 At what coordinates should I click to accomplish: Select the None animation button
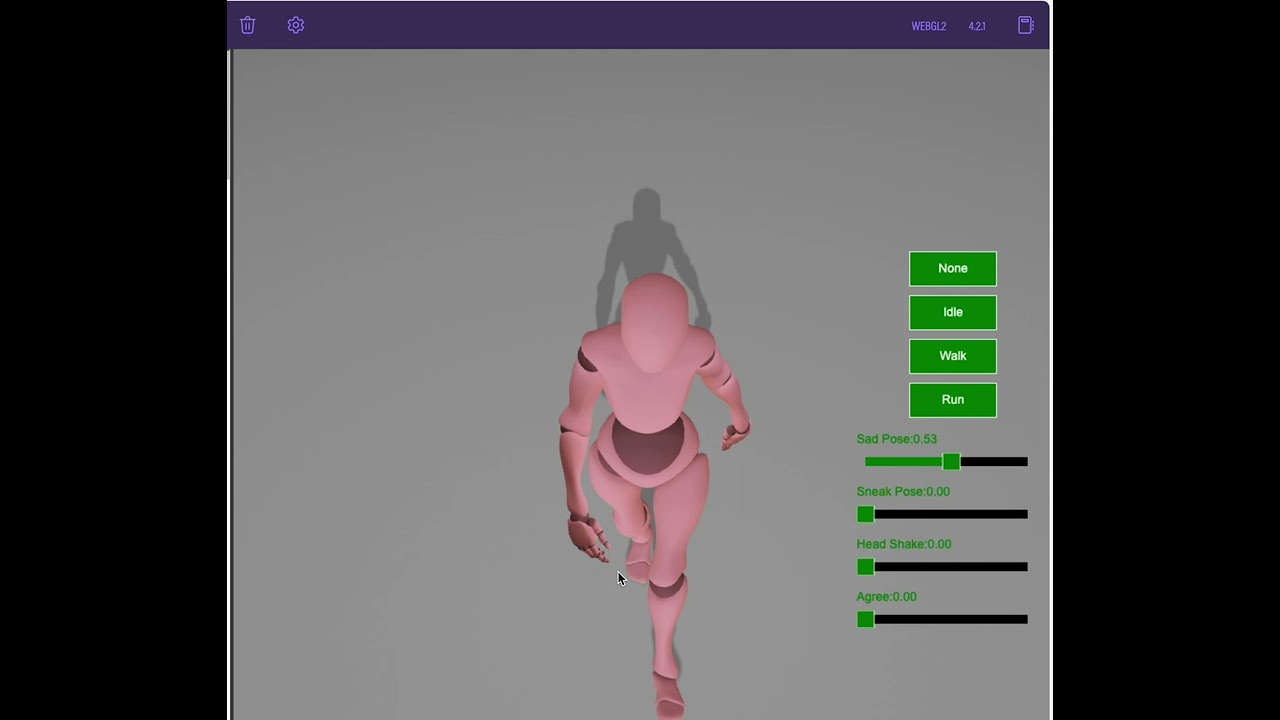[953, 268]
